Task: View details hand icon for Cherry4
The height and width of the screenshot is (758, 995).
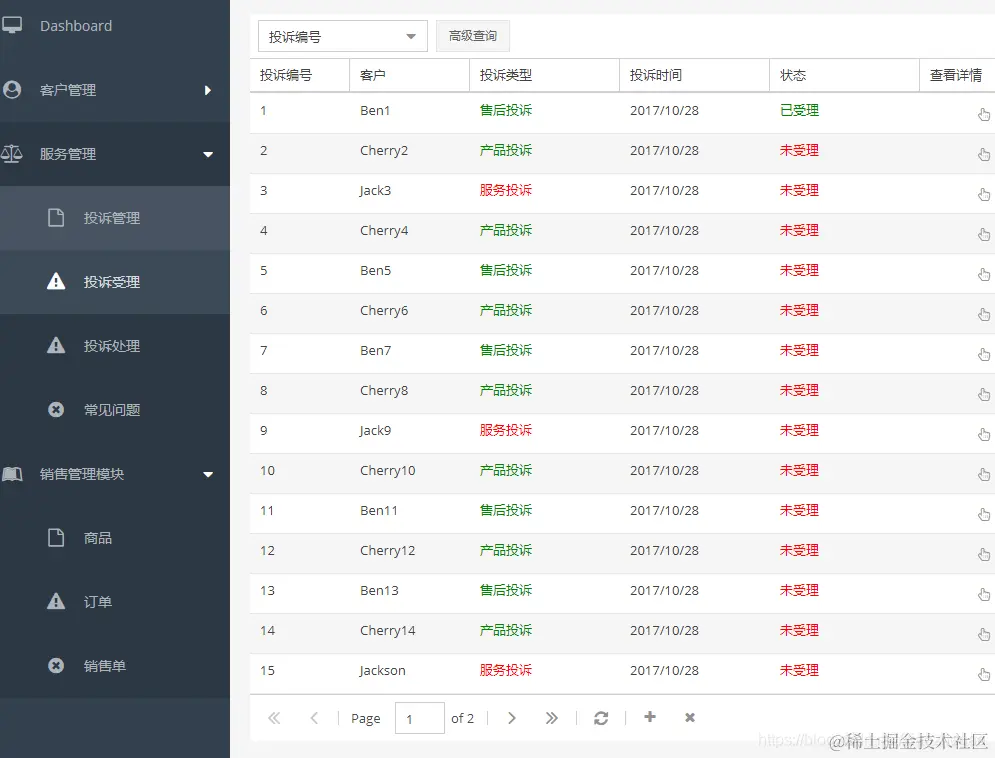Action: click(984, 234)
